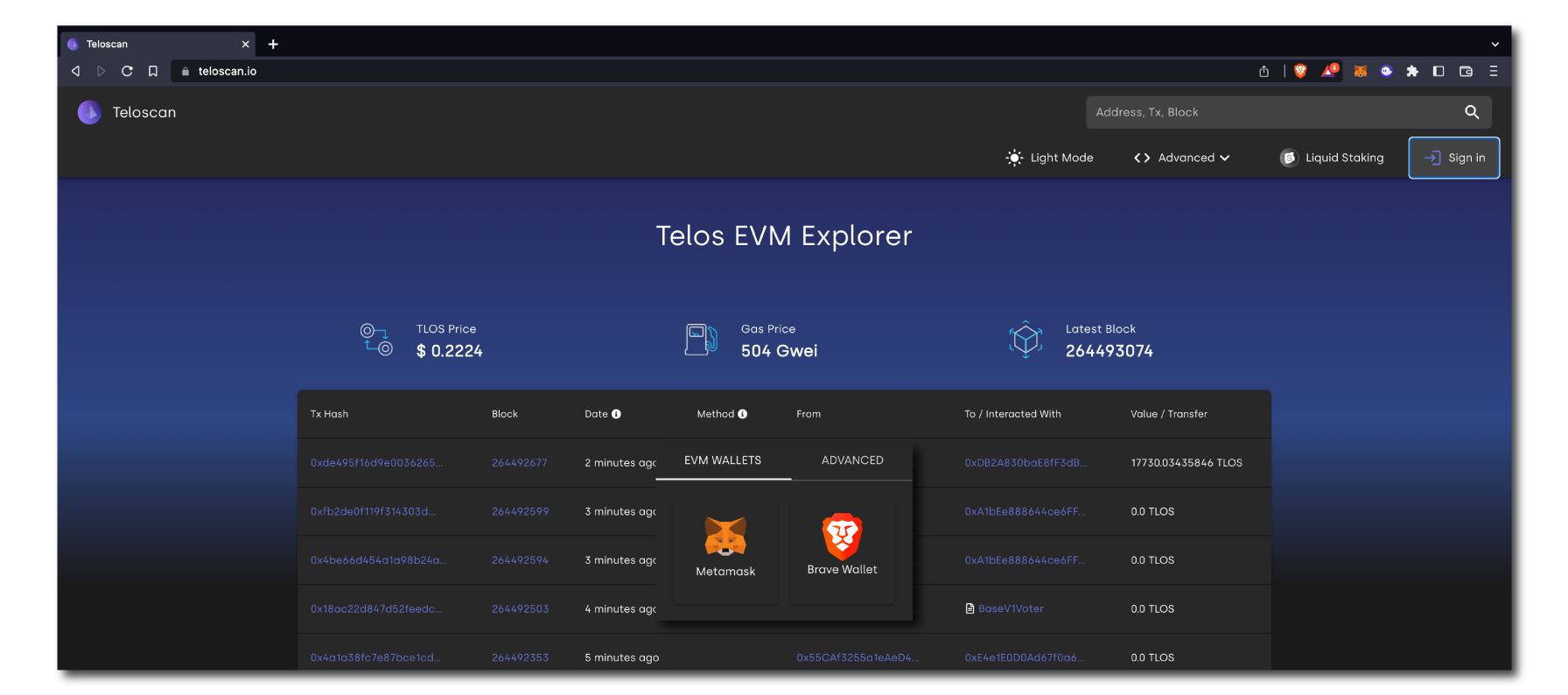Open address 0xE4e1E0D0Ad67f0a6...
Screen dimensions: 1568x695
(x=1025, y=657)
